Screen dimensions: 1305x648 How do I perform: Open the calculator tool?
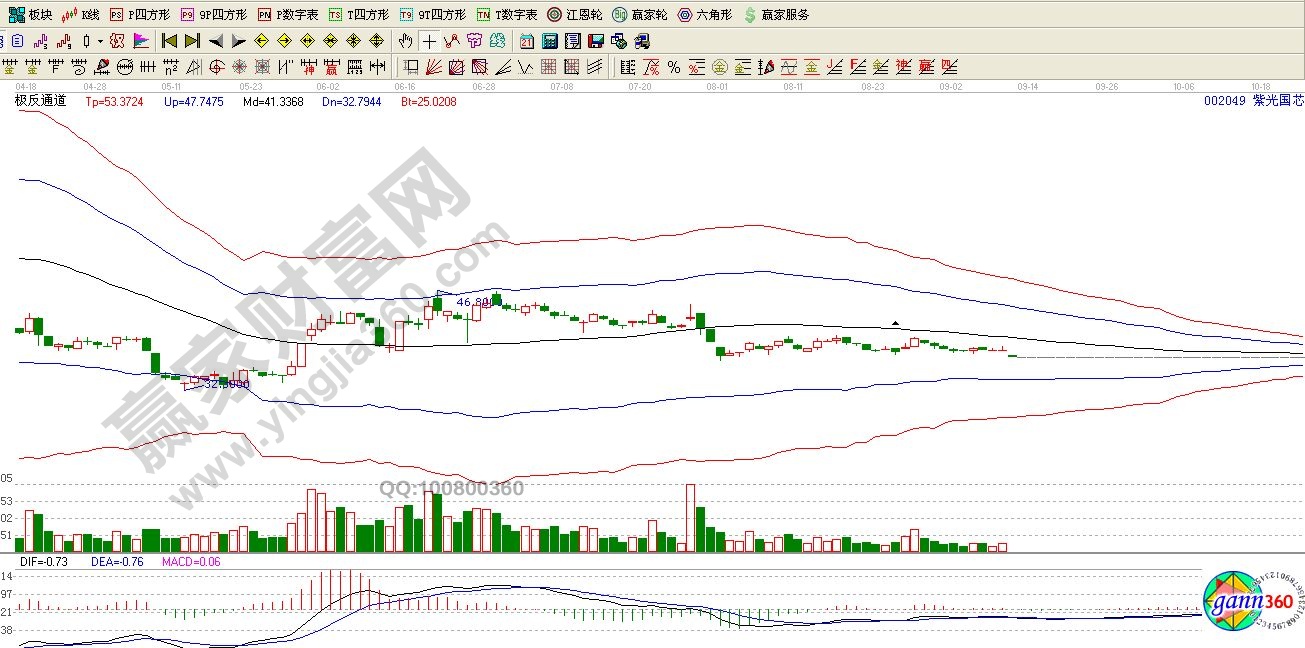(550, 41)
